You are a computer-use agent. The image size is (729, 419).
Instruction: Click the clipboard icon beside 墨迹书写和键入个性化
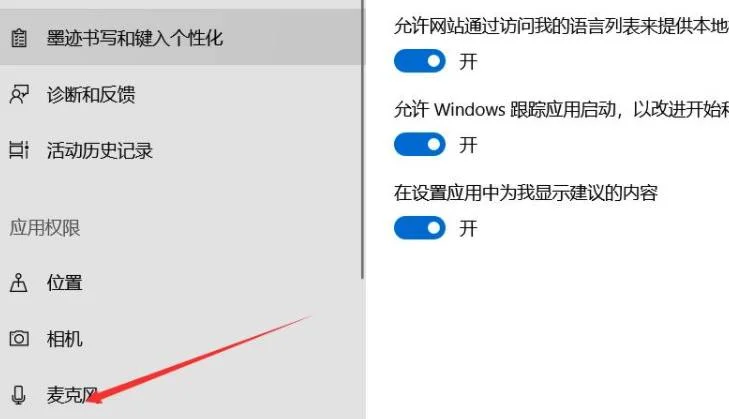19,38
